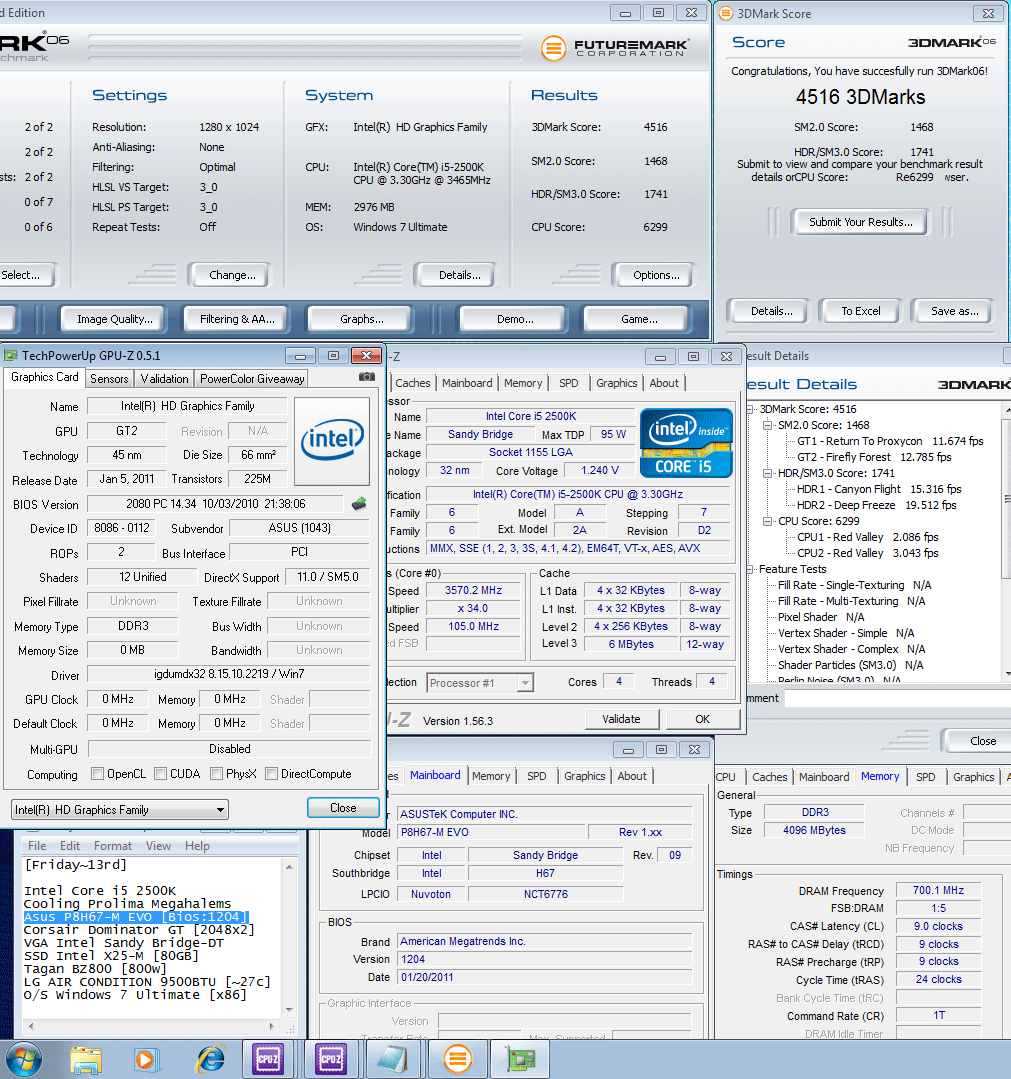Click the Game... button

[x=639, y=319]
